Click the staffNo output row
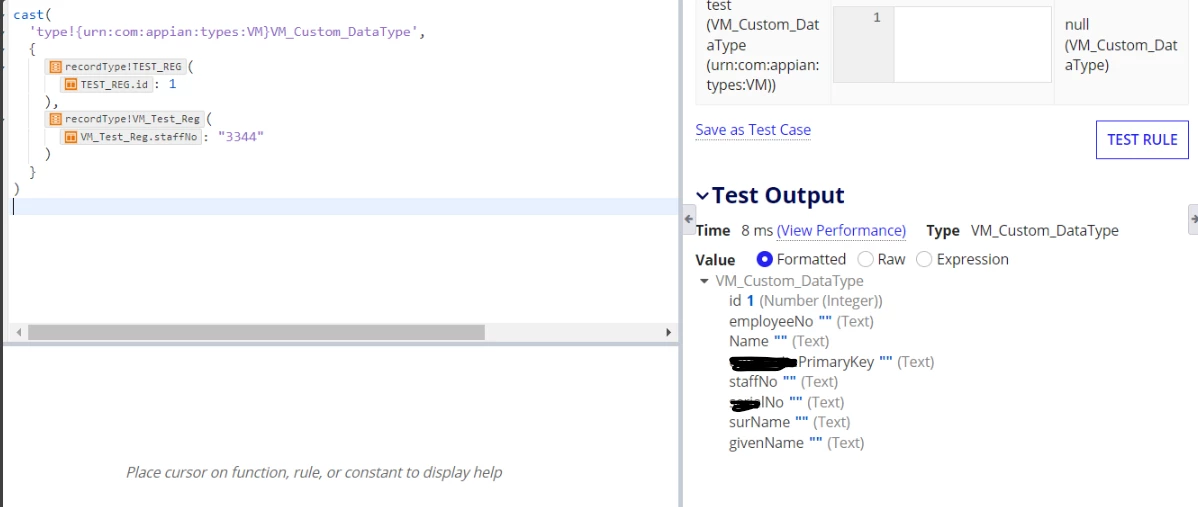1198x507 pixels. click(x=783, y=382)
